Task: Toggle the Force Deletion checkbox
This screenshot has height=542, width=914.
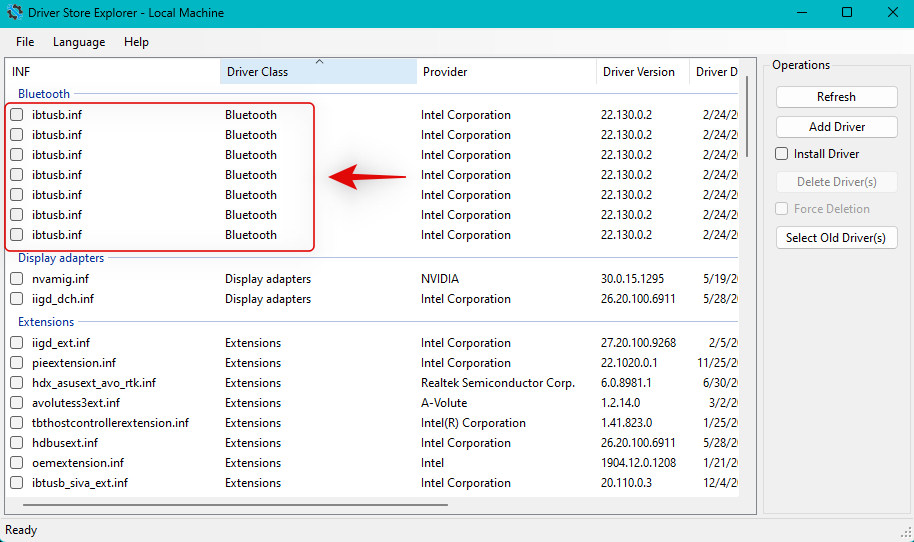Action: (x=782, y=209)
